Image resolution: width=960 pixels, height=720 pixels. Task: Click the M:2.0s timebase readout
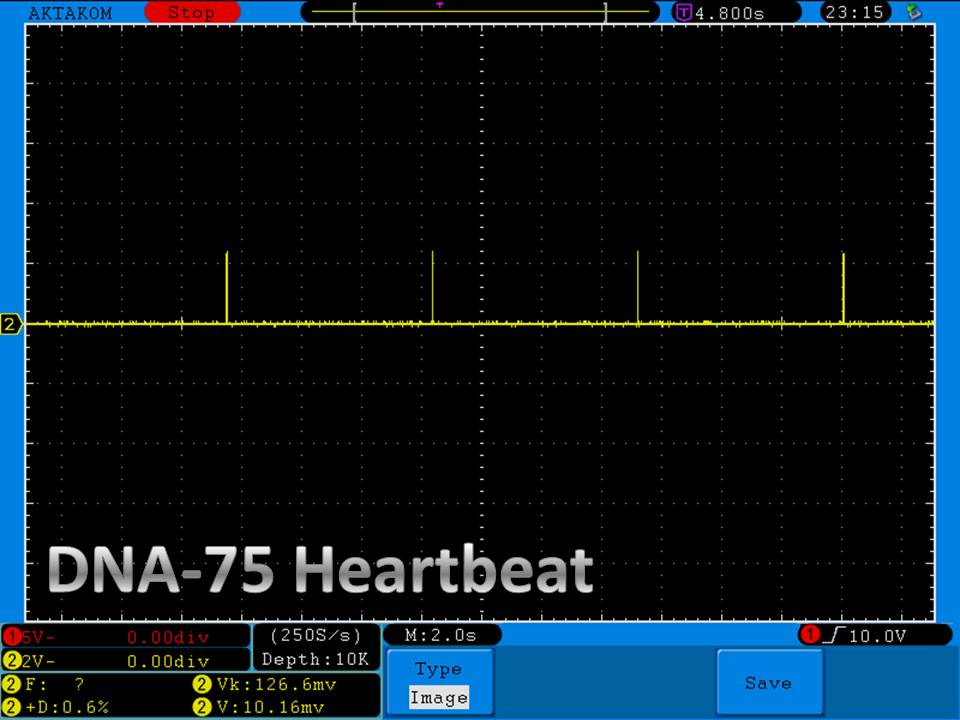pos(441,635)
